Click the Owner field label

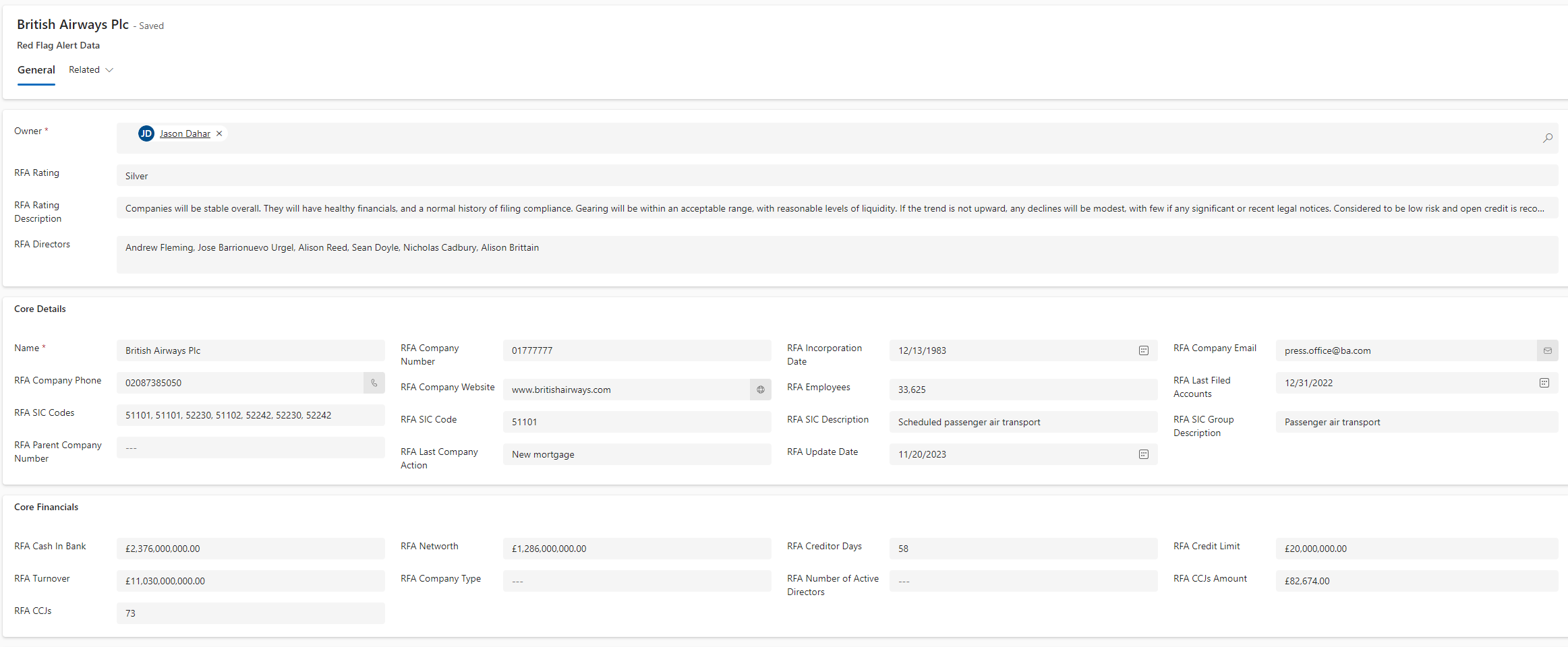point(28,131)
